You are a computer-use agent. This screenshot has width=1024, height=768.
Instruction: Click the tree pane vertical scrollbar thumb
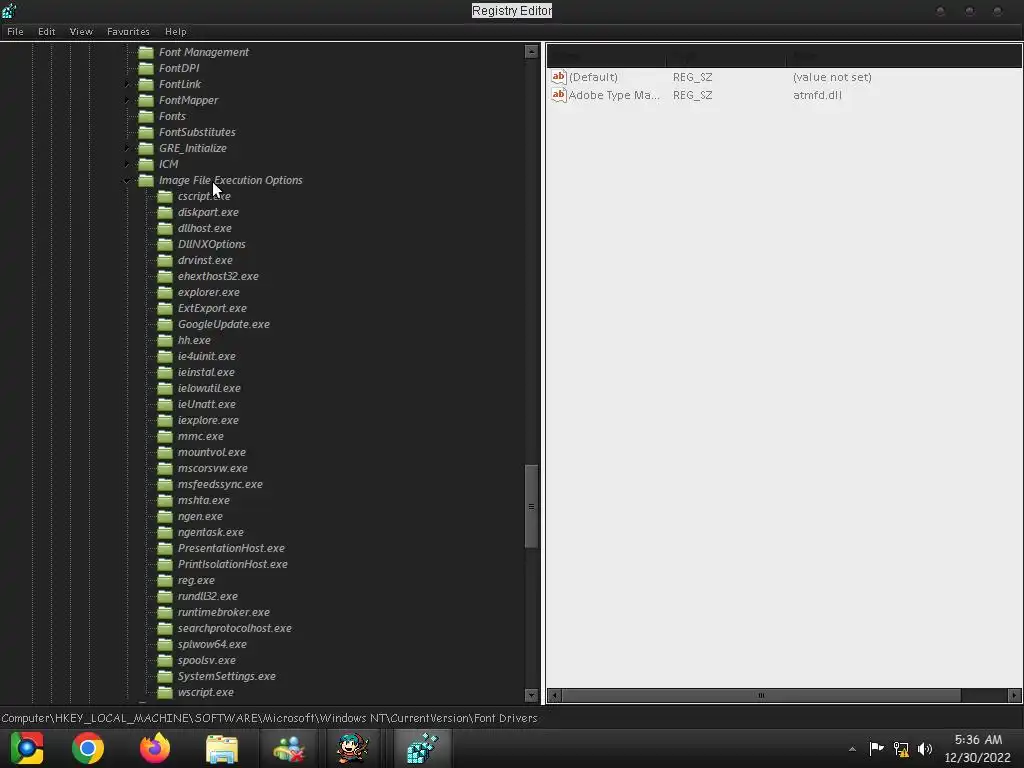point(531,506)
